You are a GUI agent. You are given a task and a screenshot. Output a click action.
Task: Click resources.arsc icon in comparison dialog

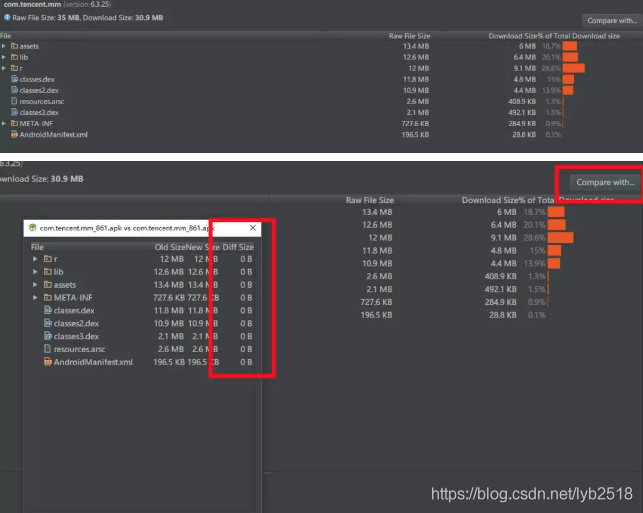[x=48, y=349]
